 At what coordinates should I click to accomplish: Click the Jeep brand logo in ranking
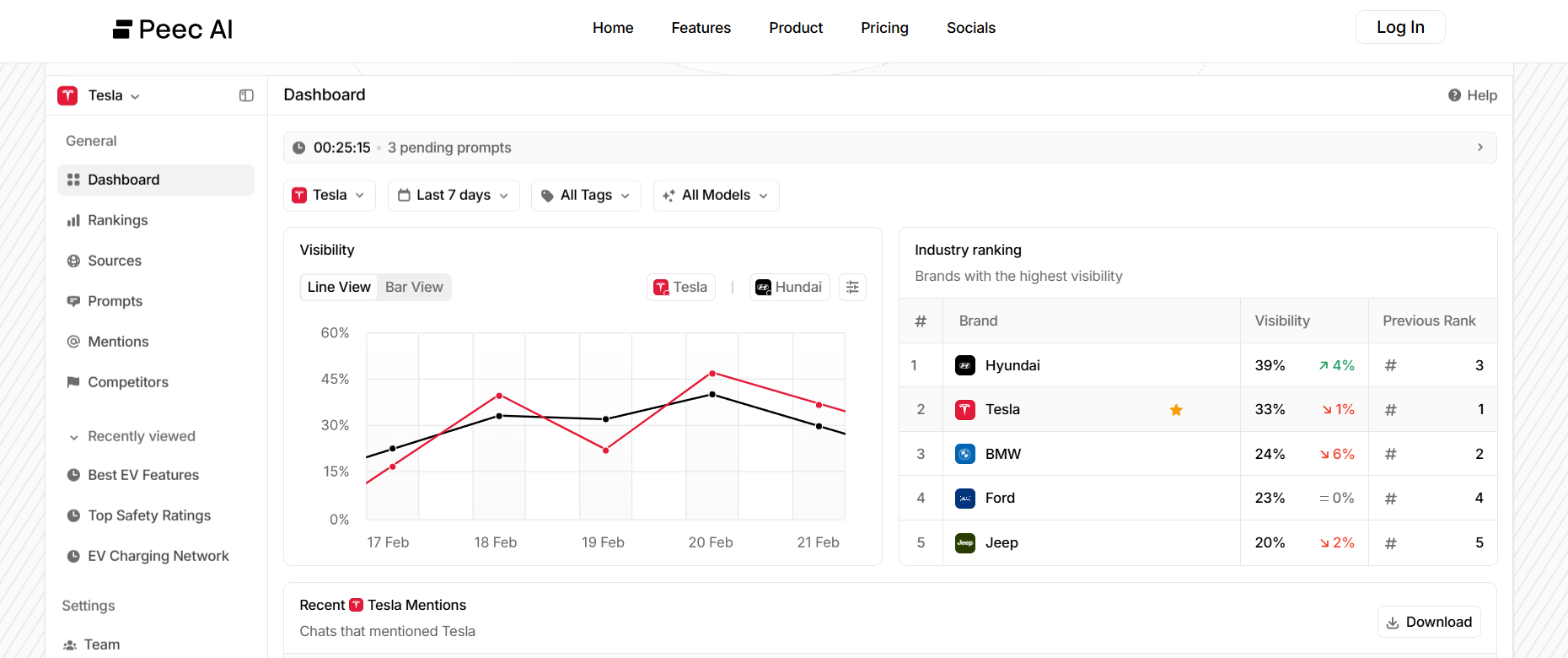[965, 542]
